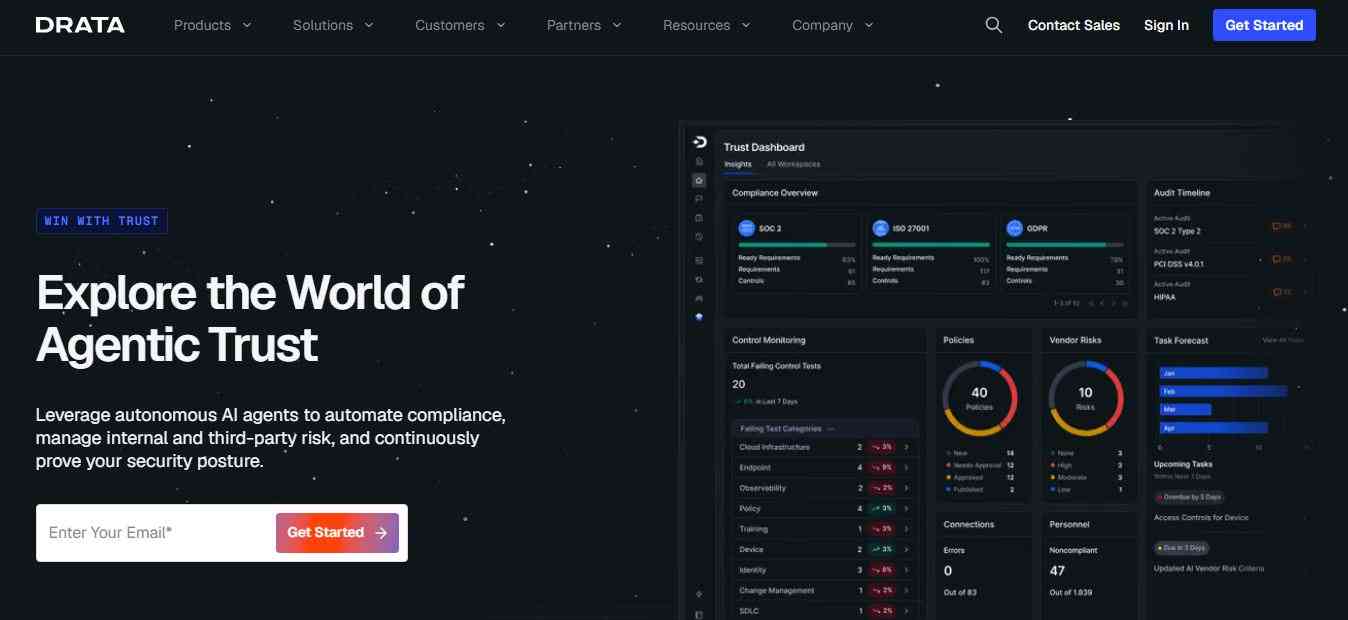This screenshot has height=620, width=1348.
Task: Click Errors count 0 in Connections
Action: (x=948, y=571)
